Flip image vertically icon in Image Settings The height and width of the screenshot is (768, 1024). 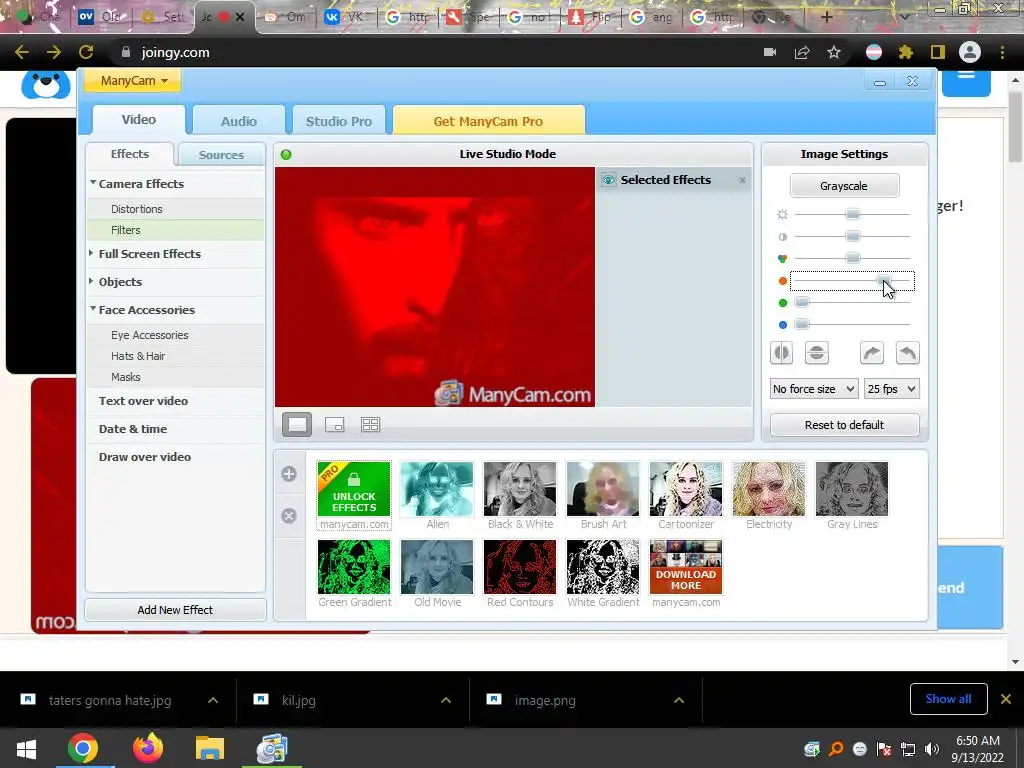[816, 353]
